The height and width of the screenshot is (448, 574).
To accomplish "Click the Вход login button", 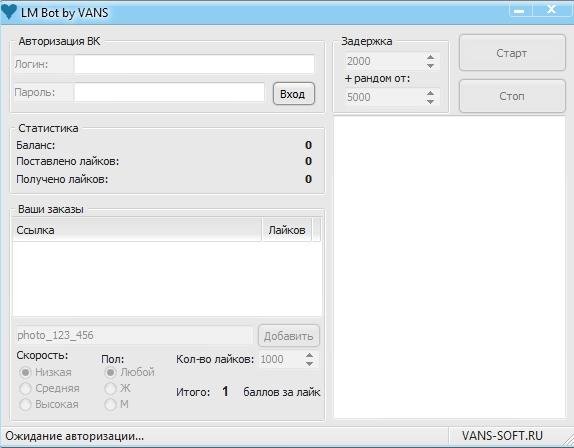I will 294,94.
